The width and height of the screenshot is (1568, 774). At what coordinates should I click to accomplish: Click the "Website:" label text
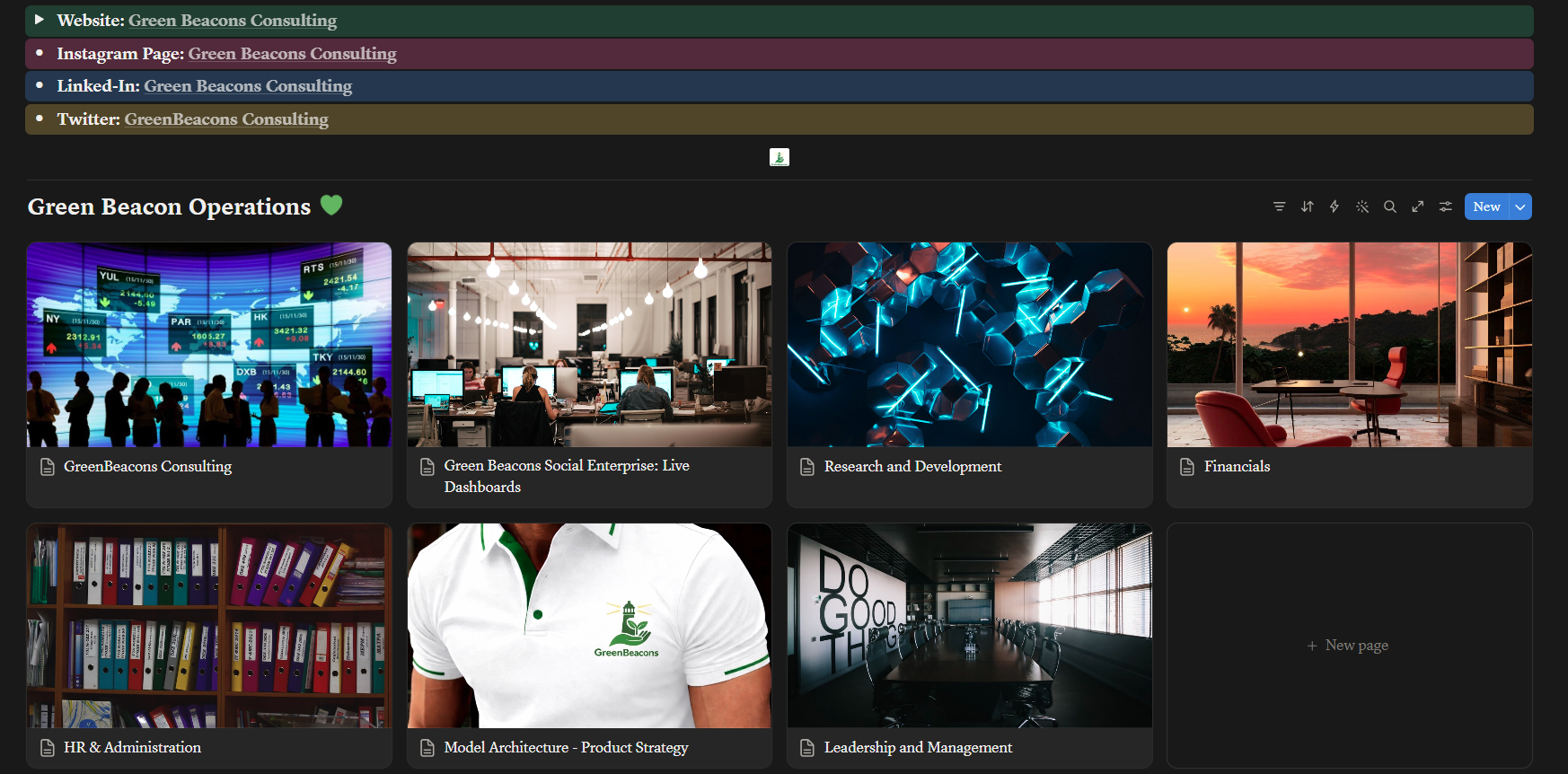(x=91, y=20)
